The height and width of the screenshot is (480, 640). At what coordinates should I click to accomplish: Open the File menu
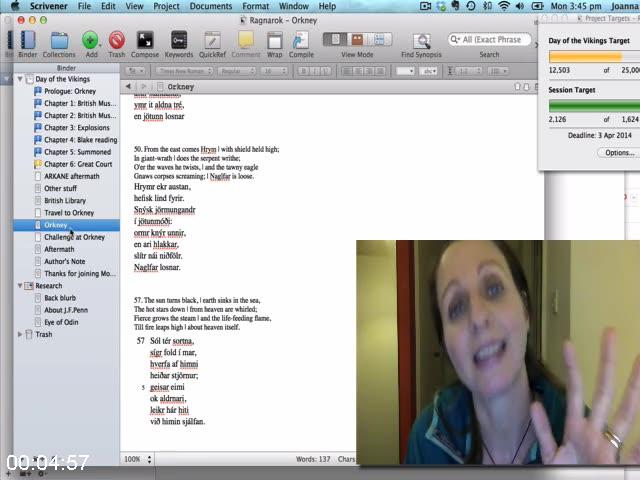coord(84,6)
